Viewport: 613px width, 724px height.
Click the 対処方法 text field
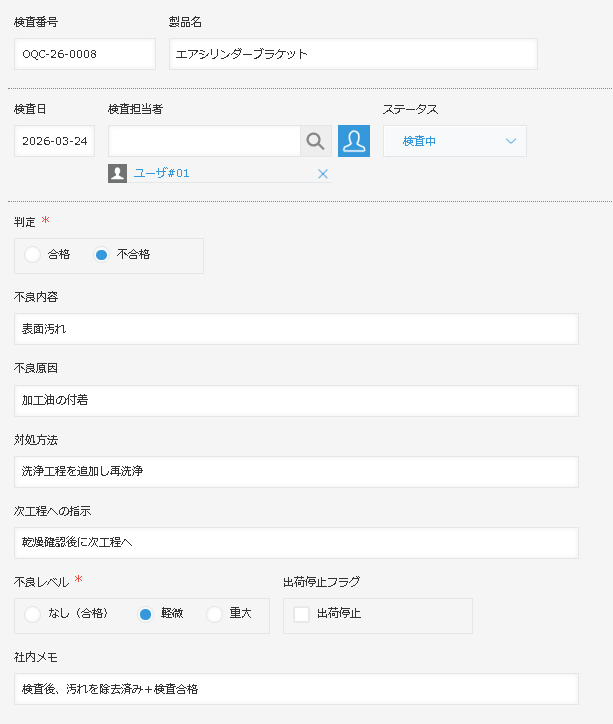296,472
